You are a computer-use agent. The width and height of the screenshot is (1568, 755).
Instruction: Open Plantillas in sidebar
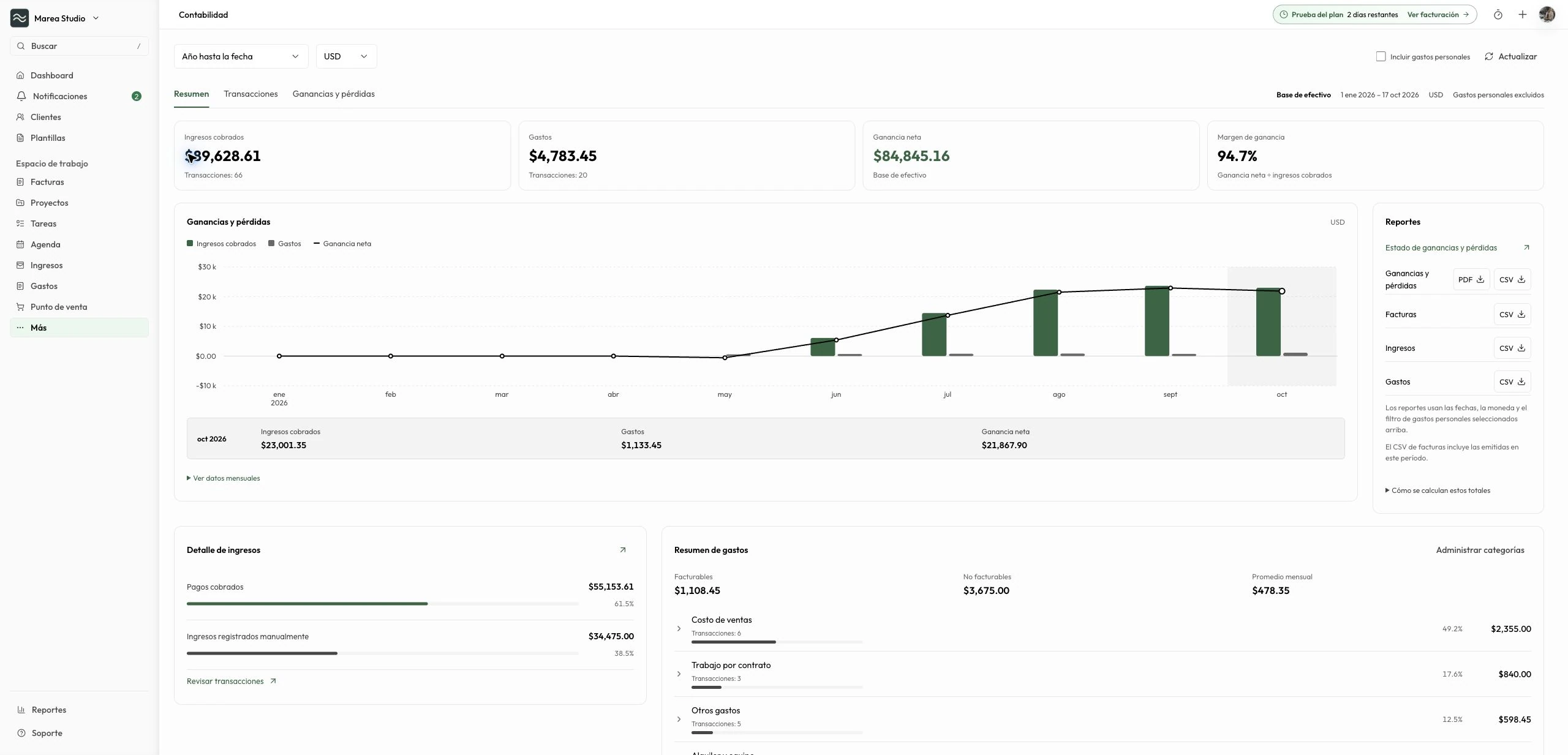point(79,138)
